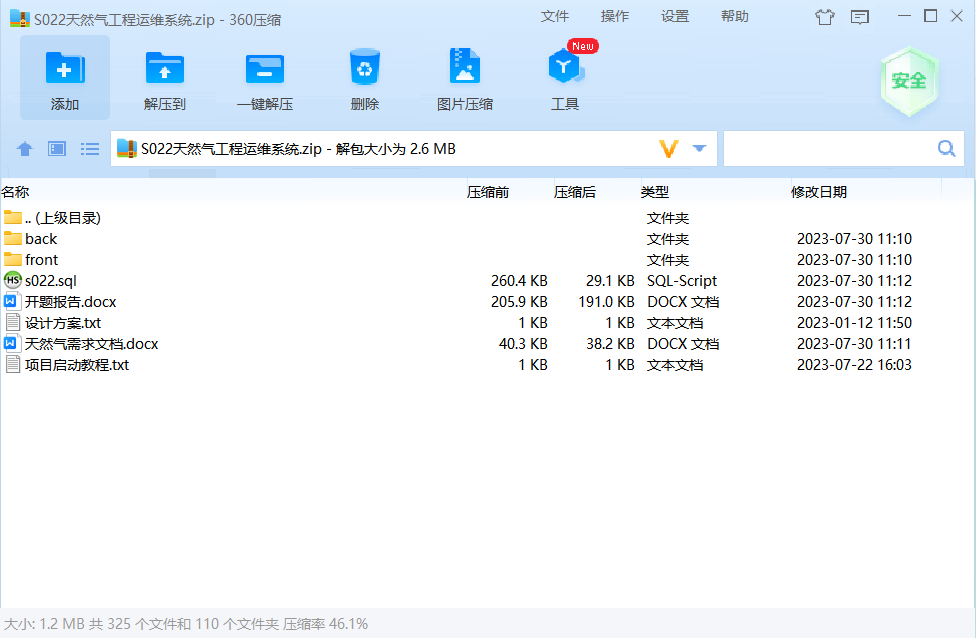The image size is (976, 638).
Task: Sort by 修改日期 column header
Action: click(x=819, y=192)
